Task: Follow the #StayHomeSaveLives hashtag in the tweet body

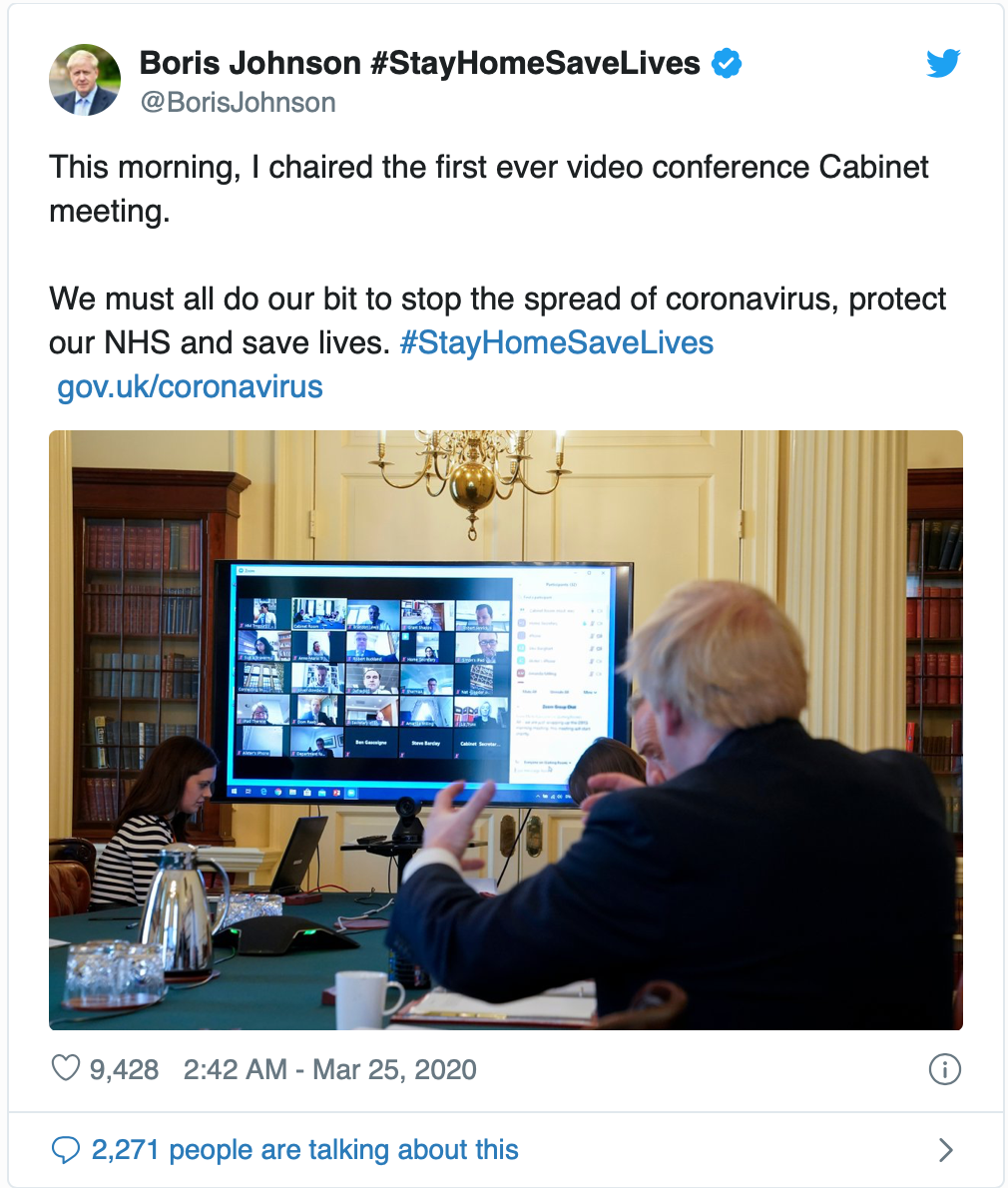Action: (556, 342)
